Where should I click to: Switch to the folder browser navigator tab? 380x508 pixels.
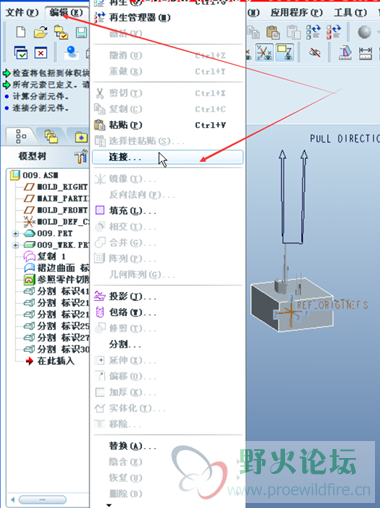[x=51, y=136]
